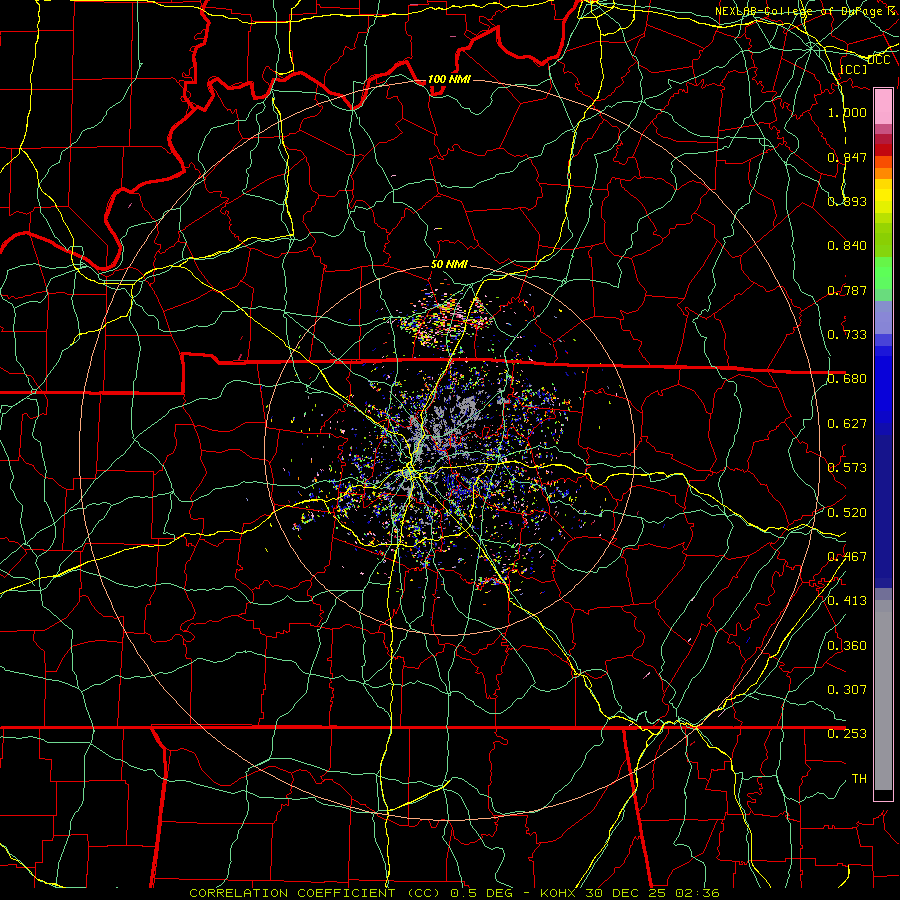The image size is (900, 900).
Task: Click the 0.520 legend value
Action: 847,513
